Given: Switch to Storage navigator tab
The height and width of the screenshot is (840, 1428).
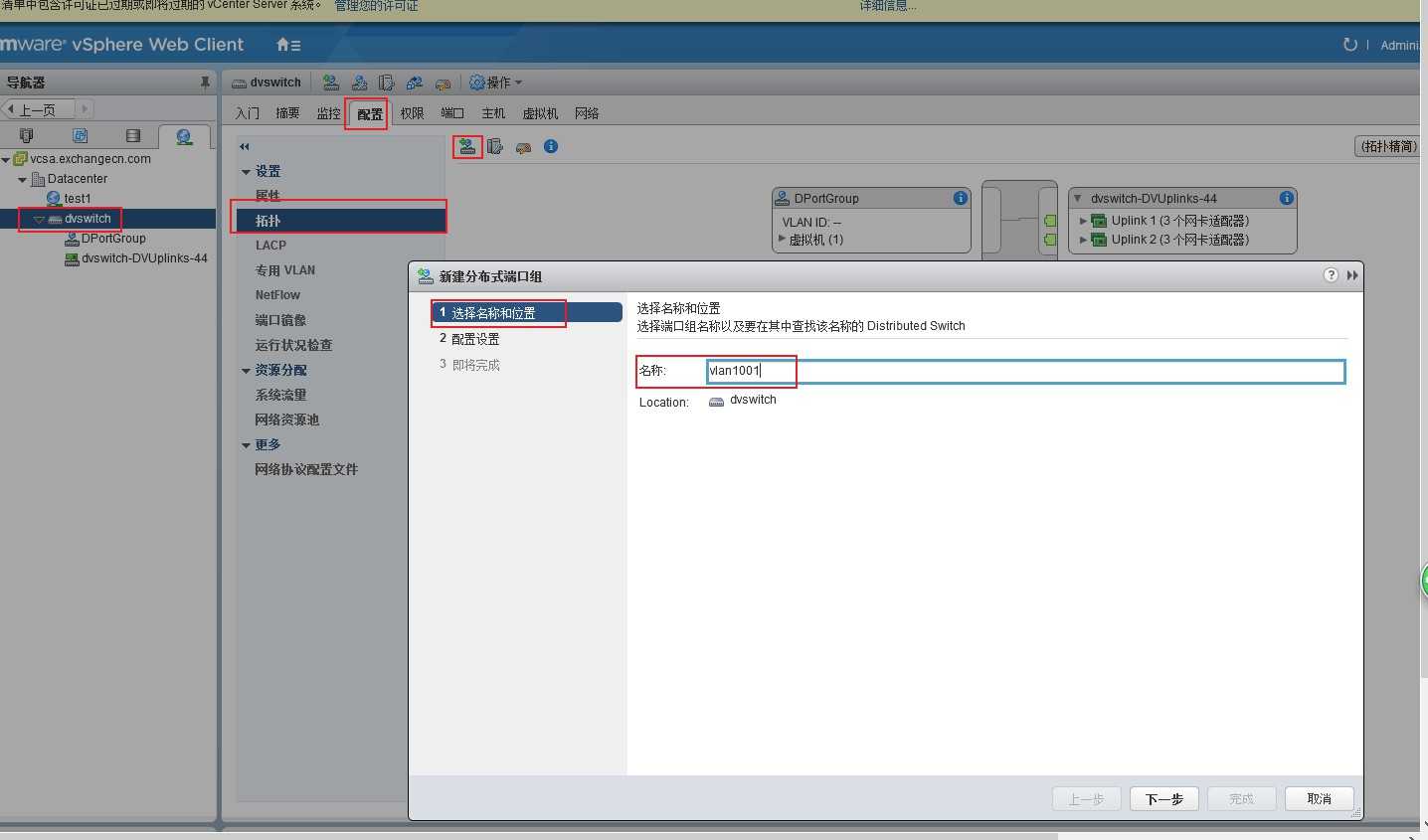Looking at the screenshot, I should [x=133, y=135].
